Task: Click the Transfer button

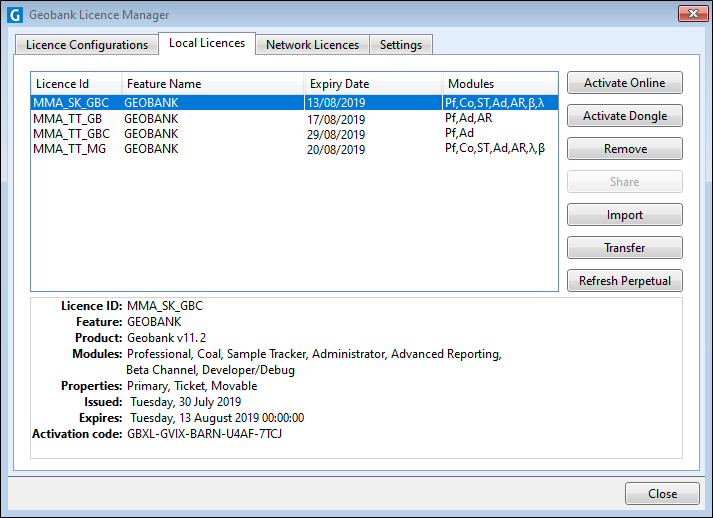Action: tap(625, 248)
